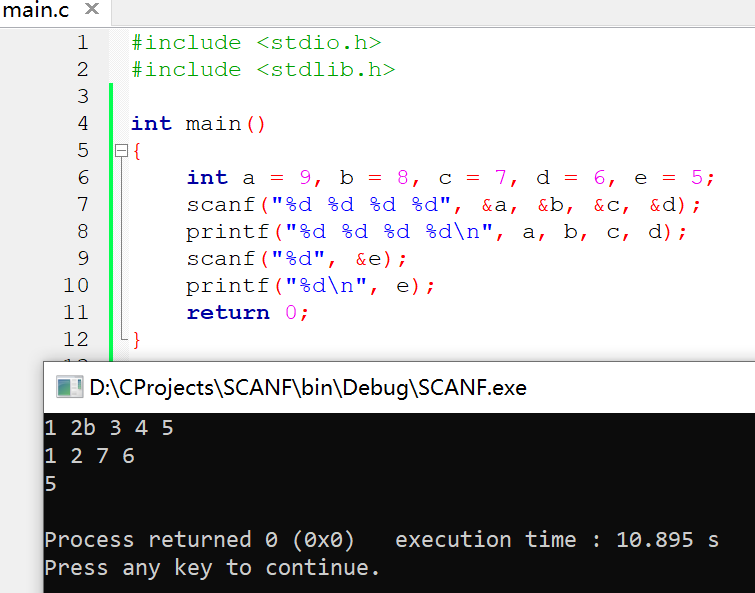Image resolution: width=755 pixels, height=593 pixels.
Task: Click line number 4 in gutter
Action: click(83, 124)
